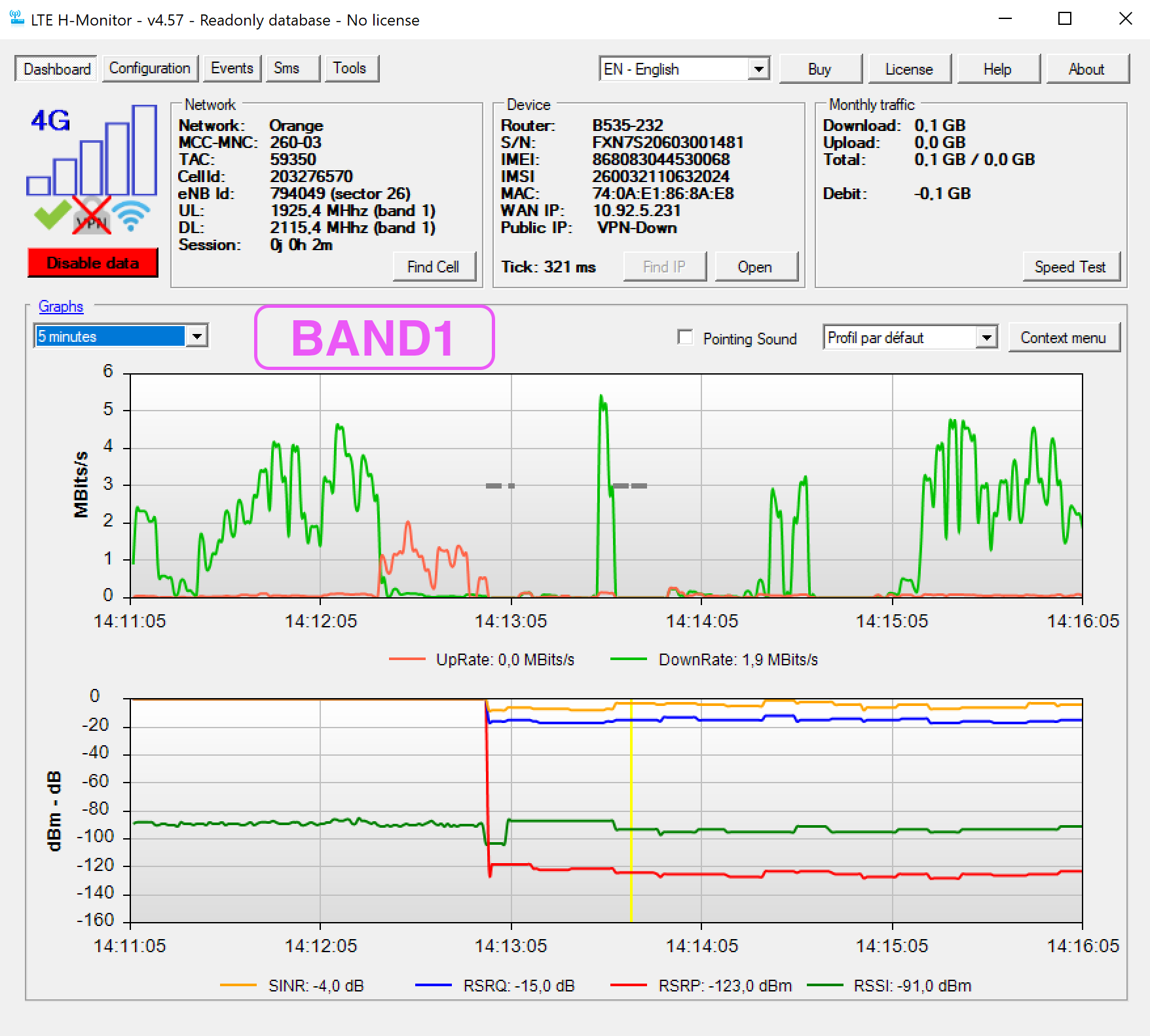Click the UpRate legend entry
This screenshot has height=1036, width=1150.
pos(482,659)
